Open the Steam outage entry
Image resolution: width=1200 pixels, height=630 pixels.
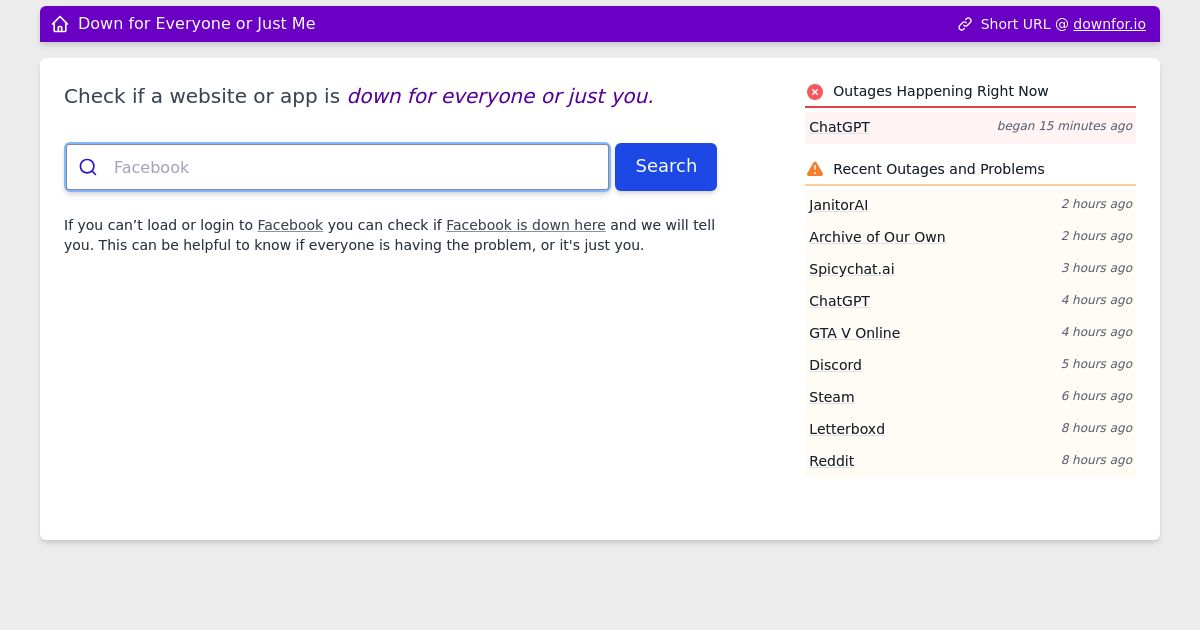click(832, 397)
